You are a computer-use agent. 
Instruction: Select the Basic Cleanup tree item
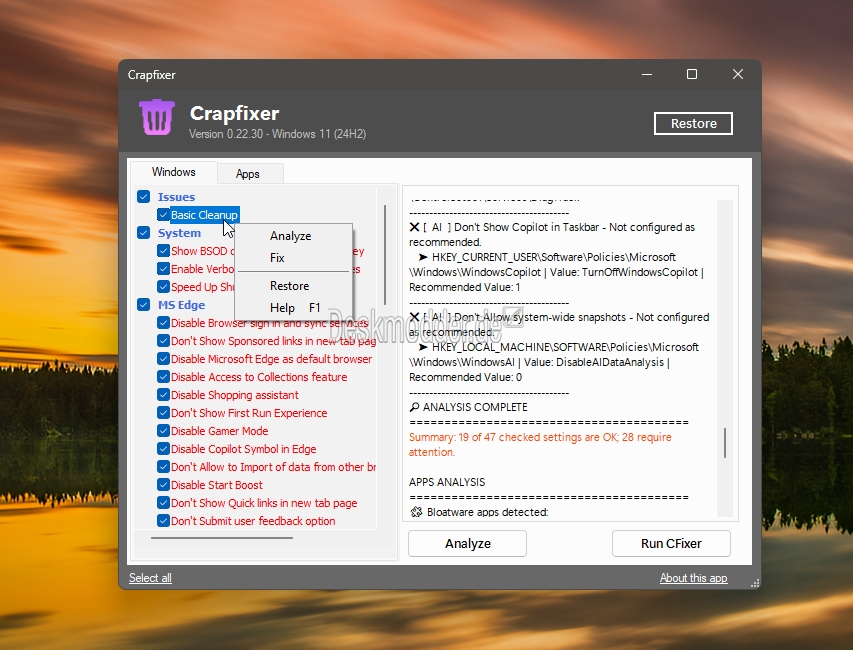coord(205,215)
